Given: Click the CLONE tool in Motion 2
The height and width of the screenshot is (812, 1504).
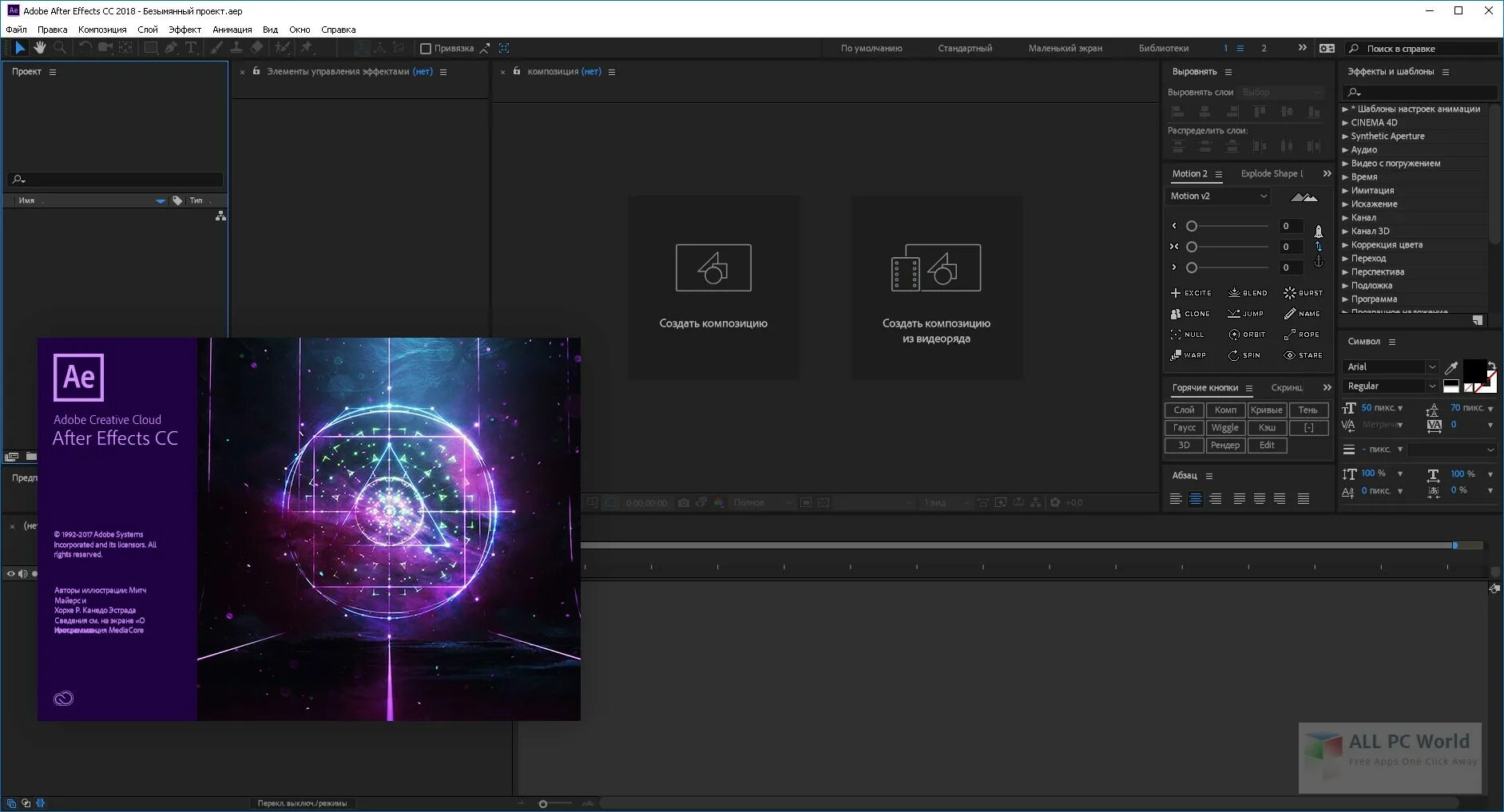Looking at the screenshot, I should [x=1190, y=314].
